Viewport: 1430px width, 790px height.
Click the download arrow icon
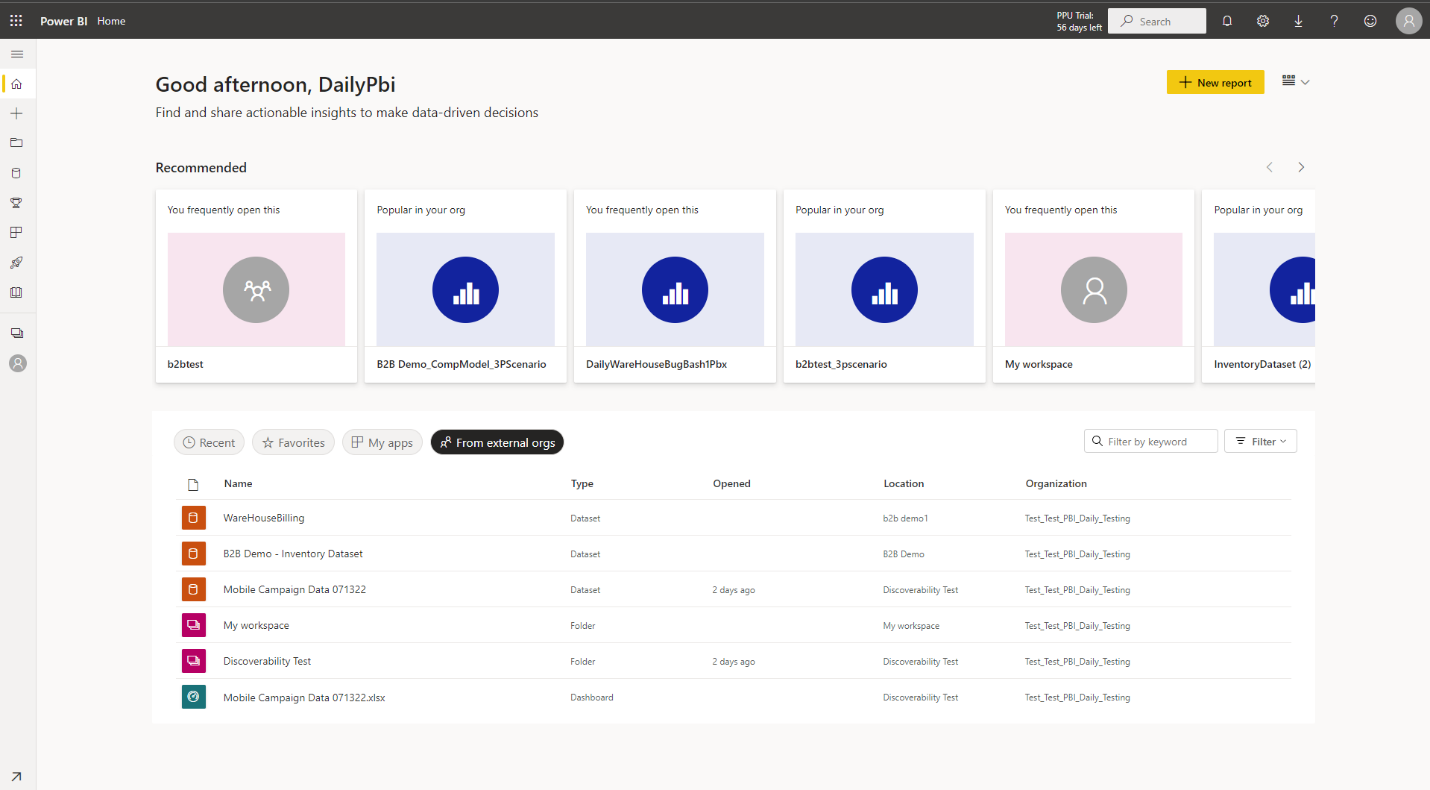click(x=1298, y=21)
